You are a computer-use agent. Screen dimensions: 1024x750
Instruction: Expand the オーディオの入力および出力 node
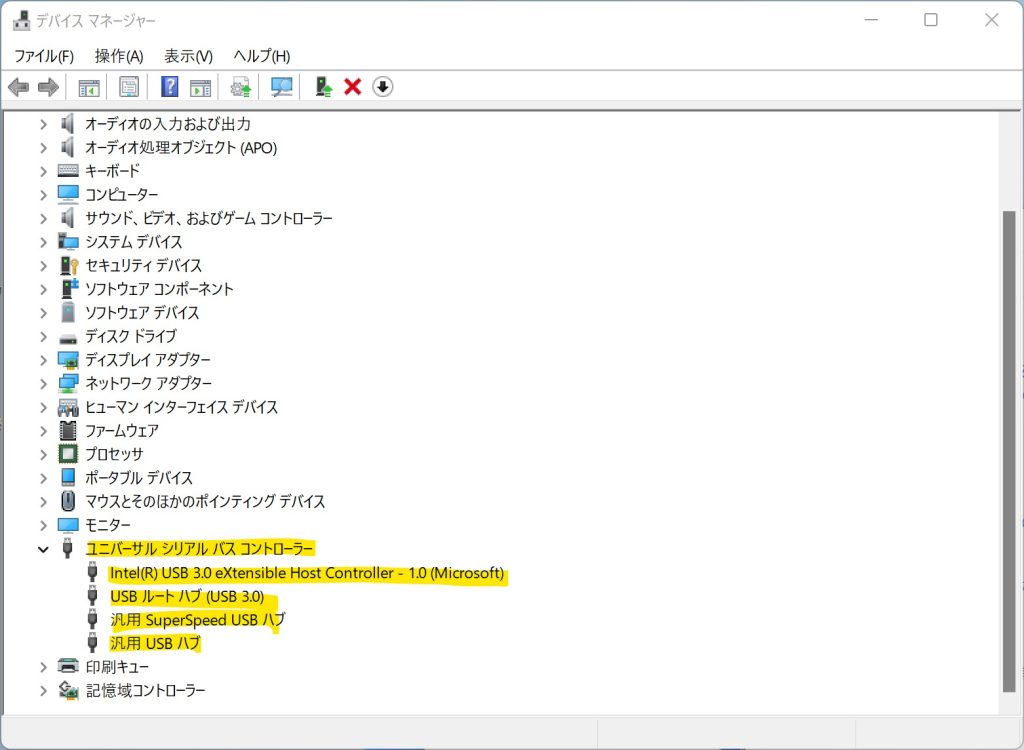coord(43,123)
